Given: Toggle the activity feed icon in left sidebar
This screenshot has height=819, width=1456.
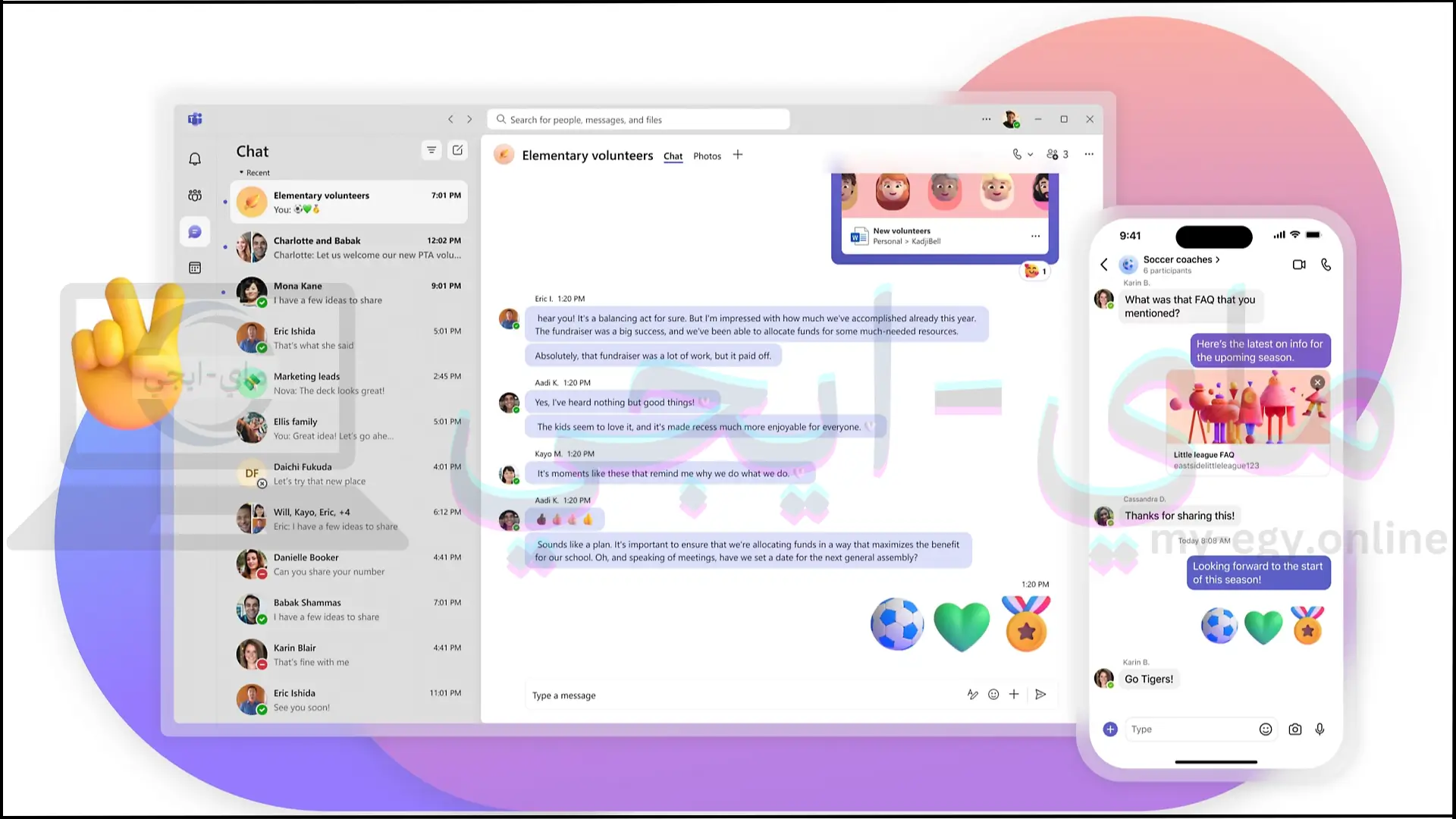Looking at the screenshot, I should [195, 159].
